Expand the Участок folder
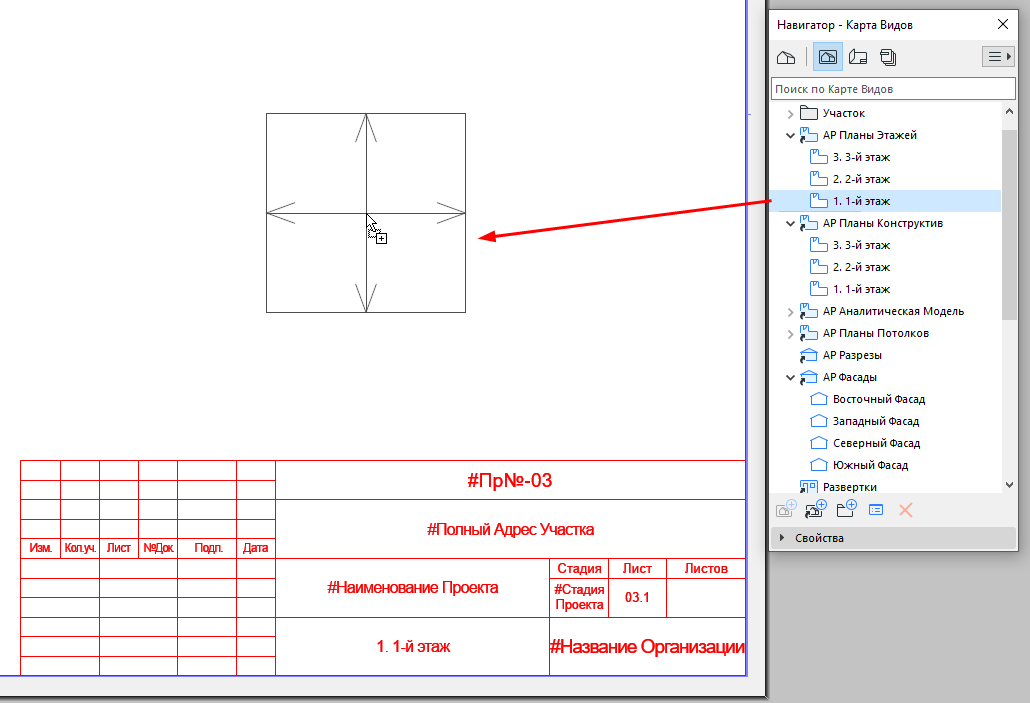Screen dimensions: 1030x703 click(x=790, y=114)
